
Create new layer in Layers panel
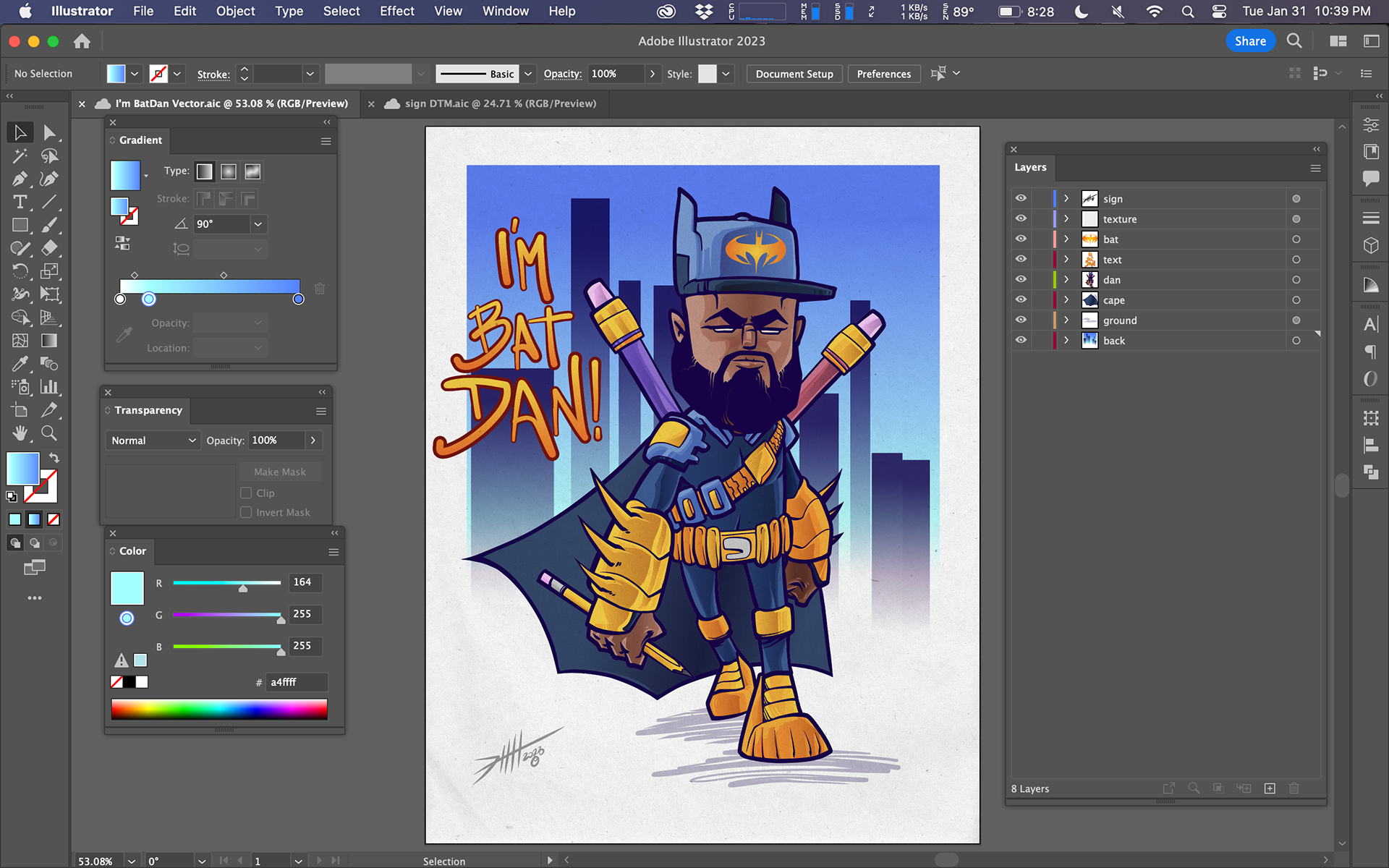1270,788
